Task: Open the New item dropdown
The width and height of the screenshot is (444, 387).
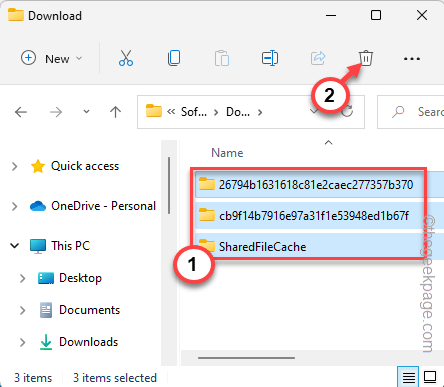Action: click(52, 59)
